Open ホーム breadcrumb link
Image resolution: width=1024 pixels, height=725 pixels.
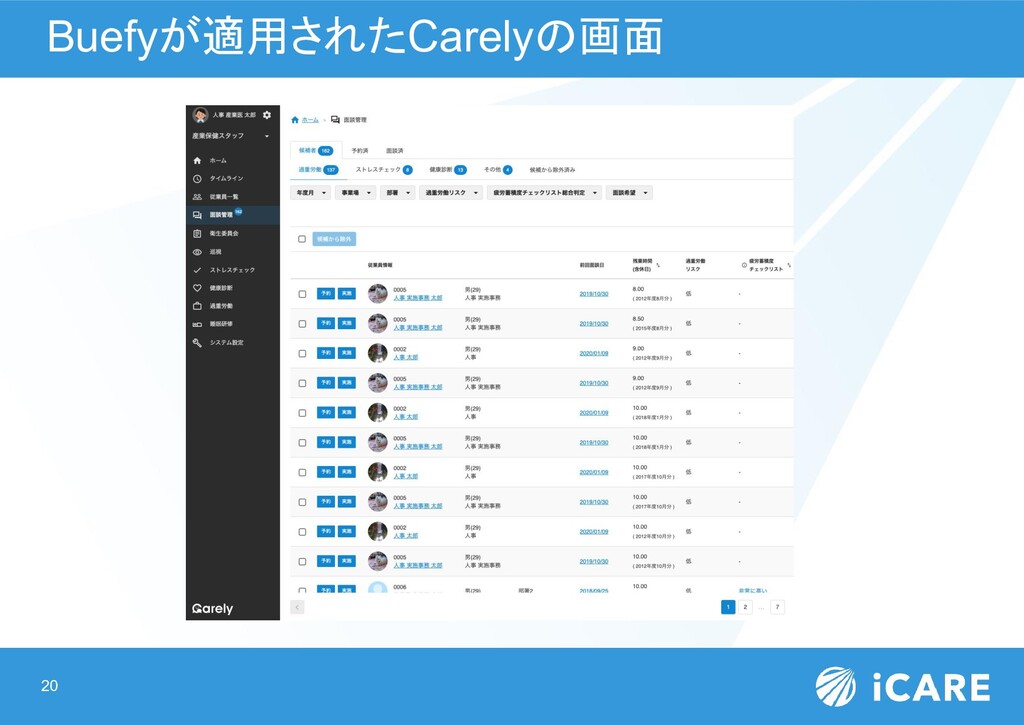tap(310, 120)
